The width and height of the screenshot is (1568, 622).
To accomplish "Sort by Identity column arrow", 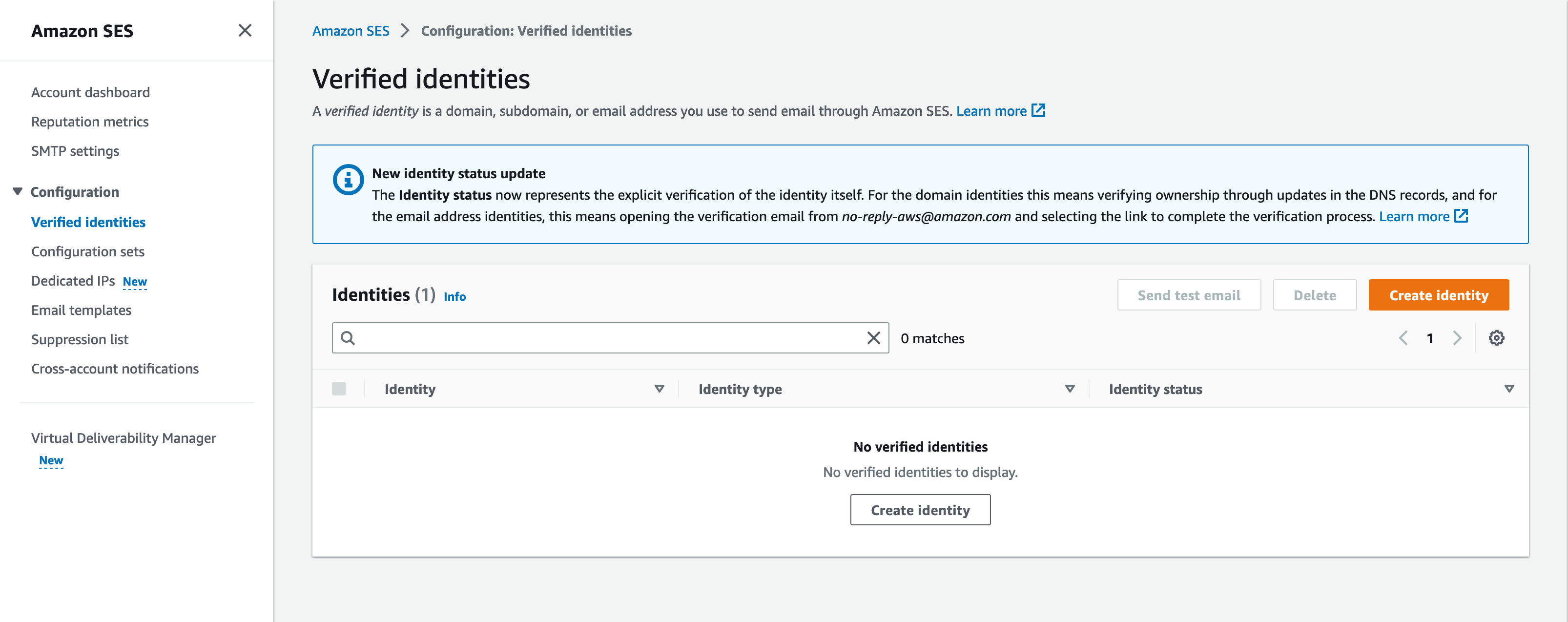I will (659, 388).
